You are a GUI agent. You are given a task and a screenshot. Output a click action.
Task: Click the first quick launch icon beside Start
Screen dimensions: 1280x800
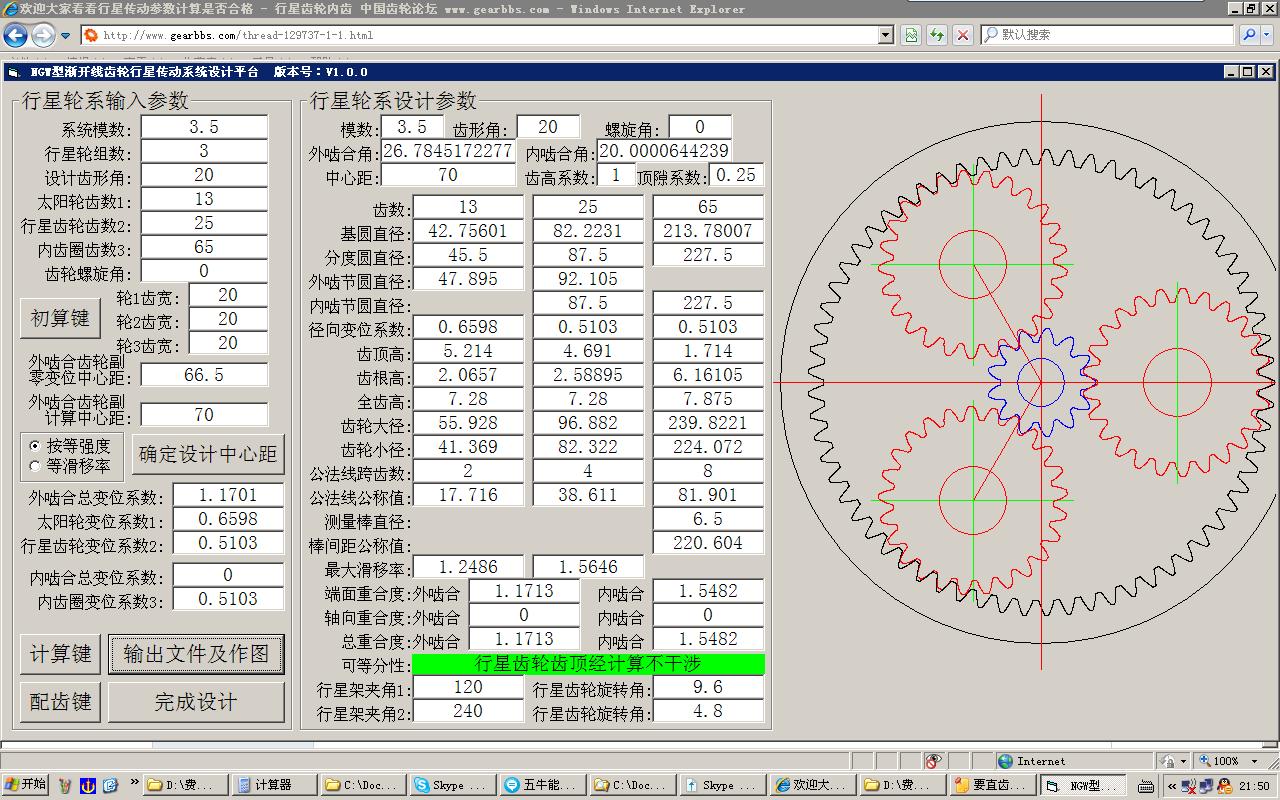tap(66, 785)
